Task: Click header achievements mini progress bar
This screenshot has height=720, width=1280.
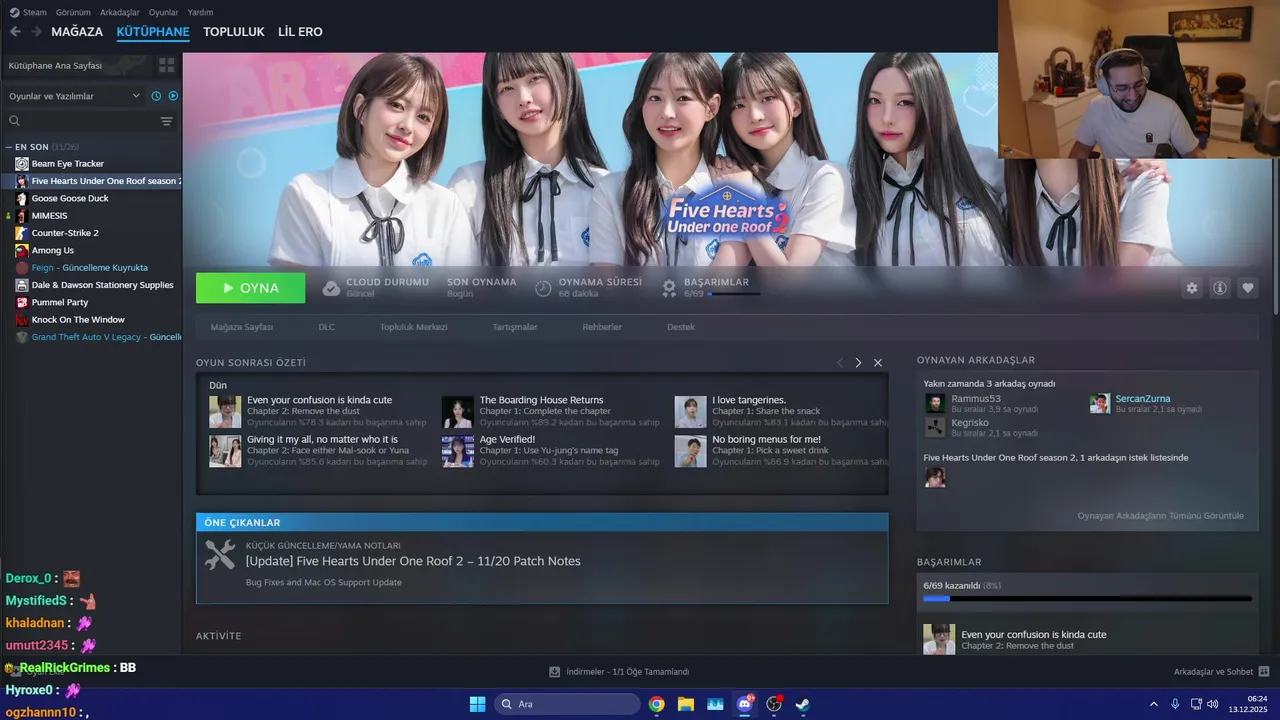Action: [734, 294]
